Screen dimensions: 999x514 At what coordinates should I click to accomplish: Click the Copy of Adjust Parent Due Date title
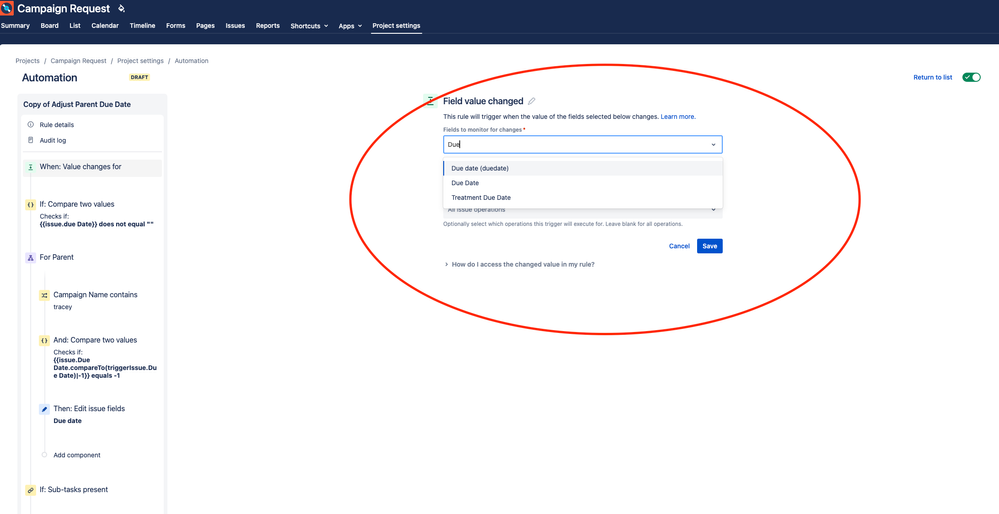point(77,104)
